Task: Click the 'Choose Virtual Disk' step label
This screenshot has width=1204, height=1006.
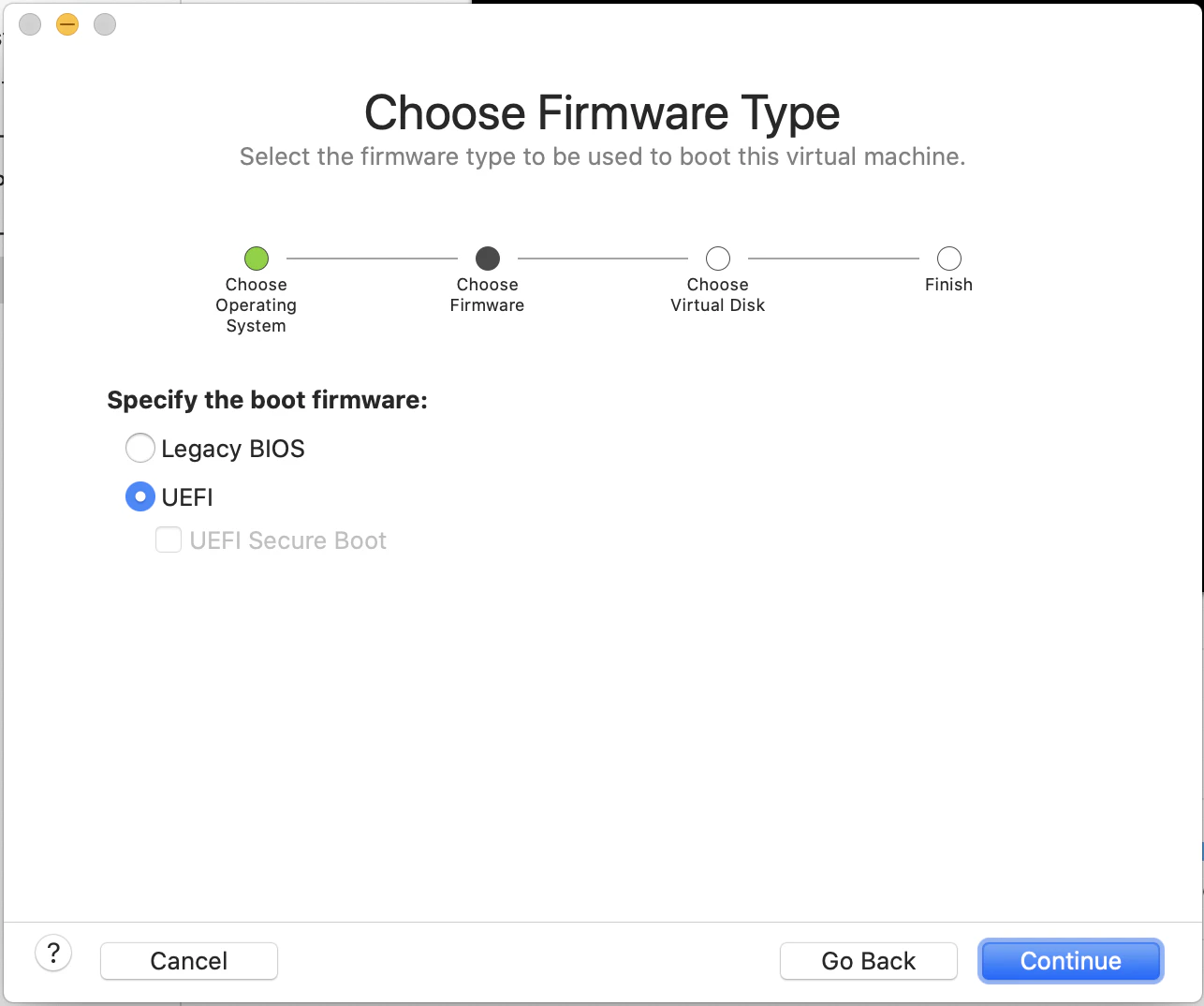Action: pyautogui.click(x=718, y=295)
